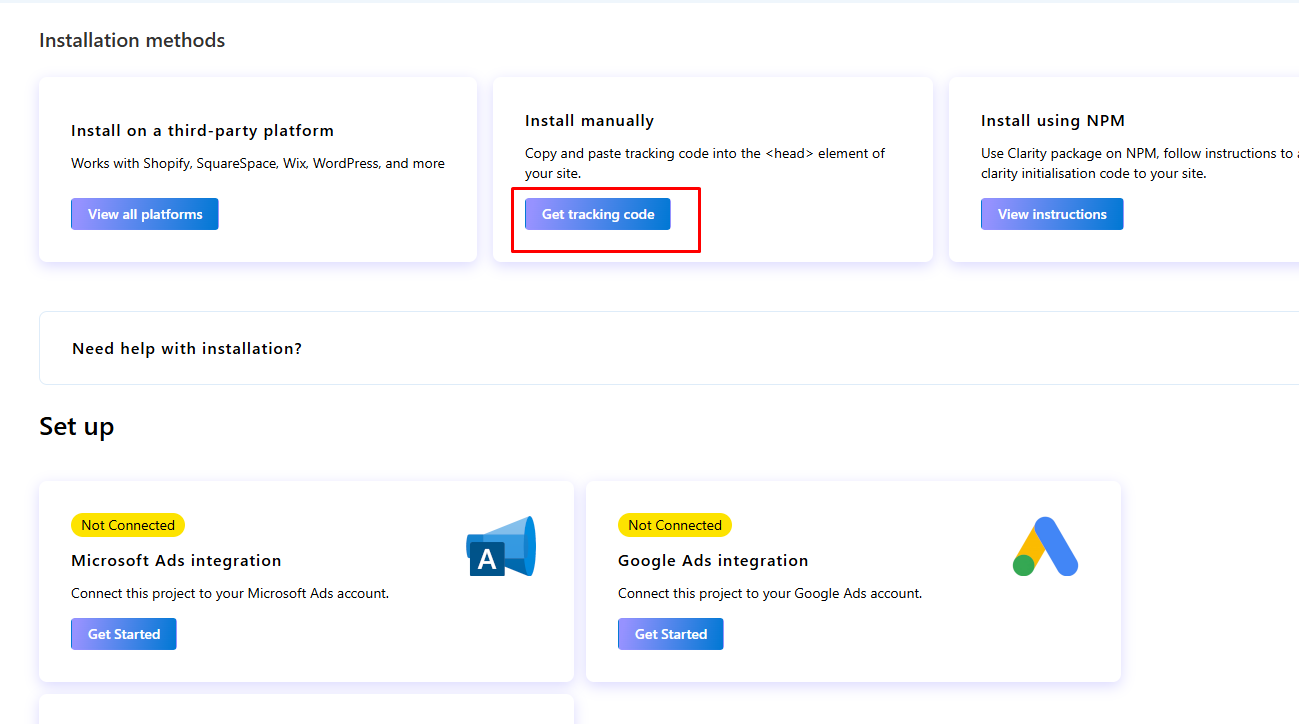Click Get Started for Microsoft Ads integration
The image size is (1299, 724).
(123, 633)
